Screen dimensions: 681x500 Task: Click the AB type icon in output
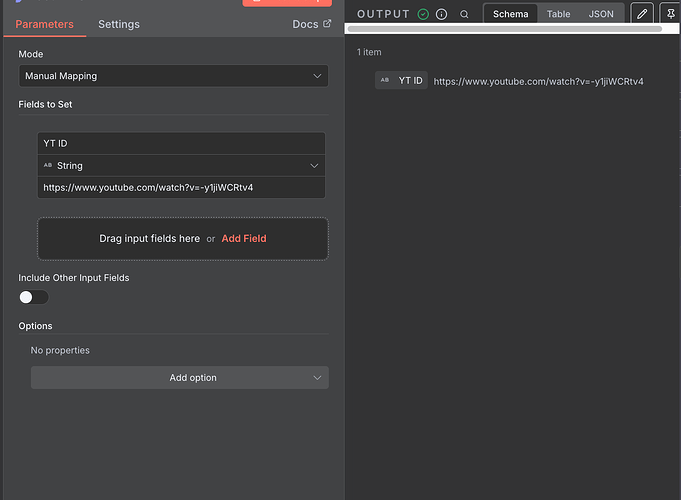click(x=385, y=81)
